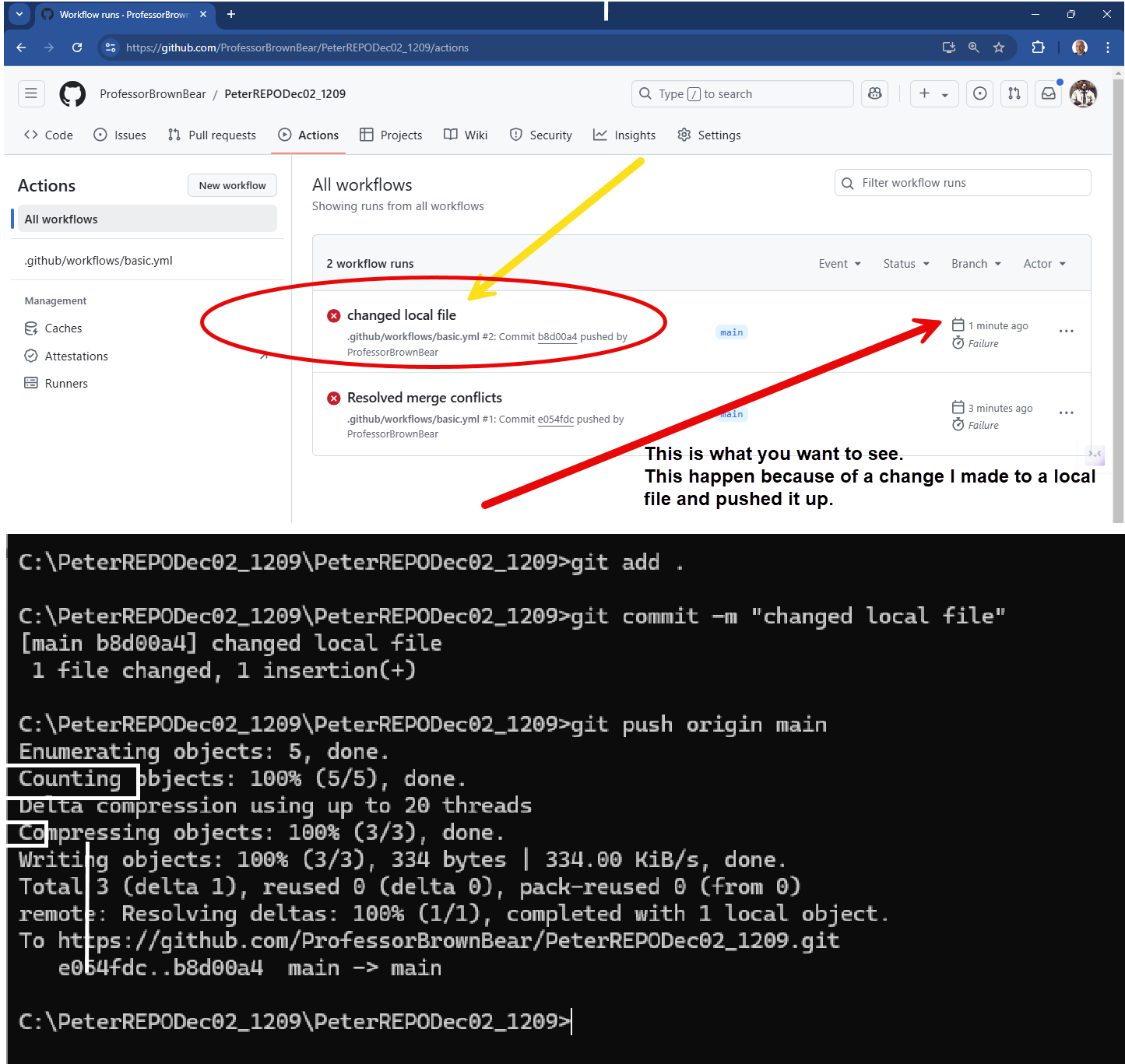Click the New workflow button
The width and height of the screenshot is (1125, 1064).
coord(232,185)
